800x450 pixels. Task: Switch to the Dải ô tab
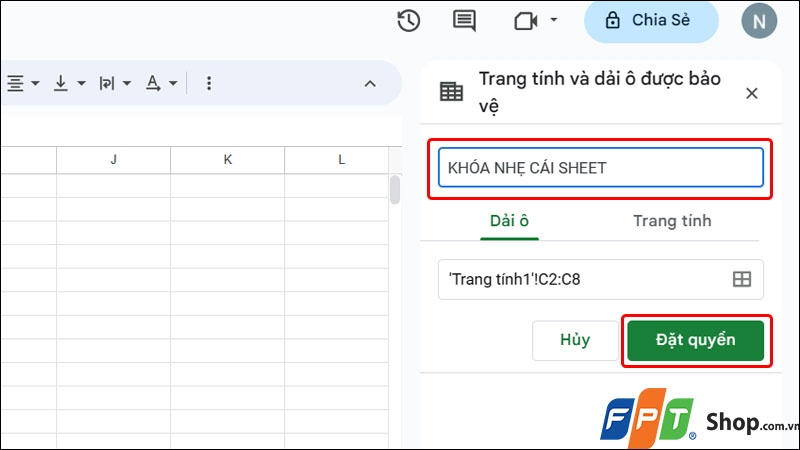509,221
